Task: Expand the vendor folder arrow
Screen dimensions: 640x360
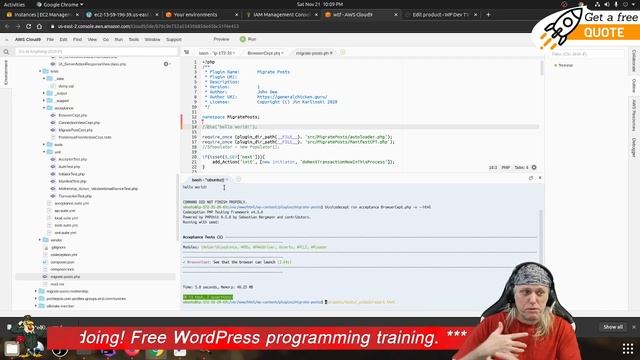Action: 40,240
